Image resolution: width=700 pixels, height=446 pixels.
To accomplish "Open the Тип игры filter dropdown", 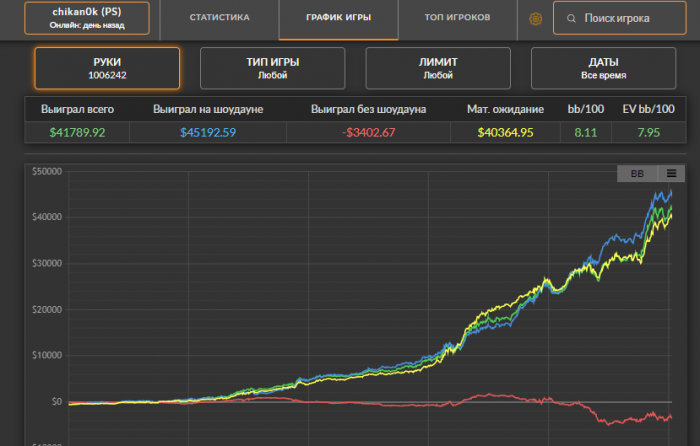I will [273, 68].
